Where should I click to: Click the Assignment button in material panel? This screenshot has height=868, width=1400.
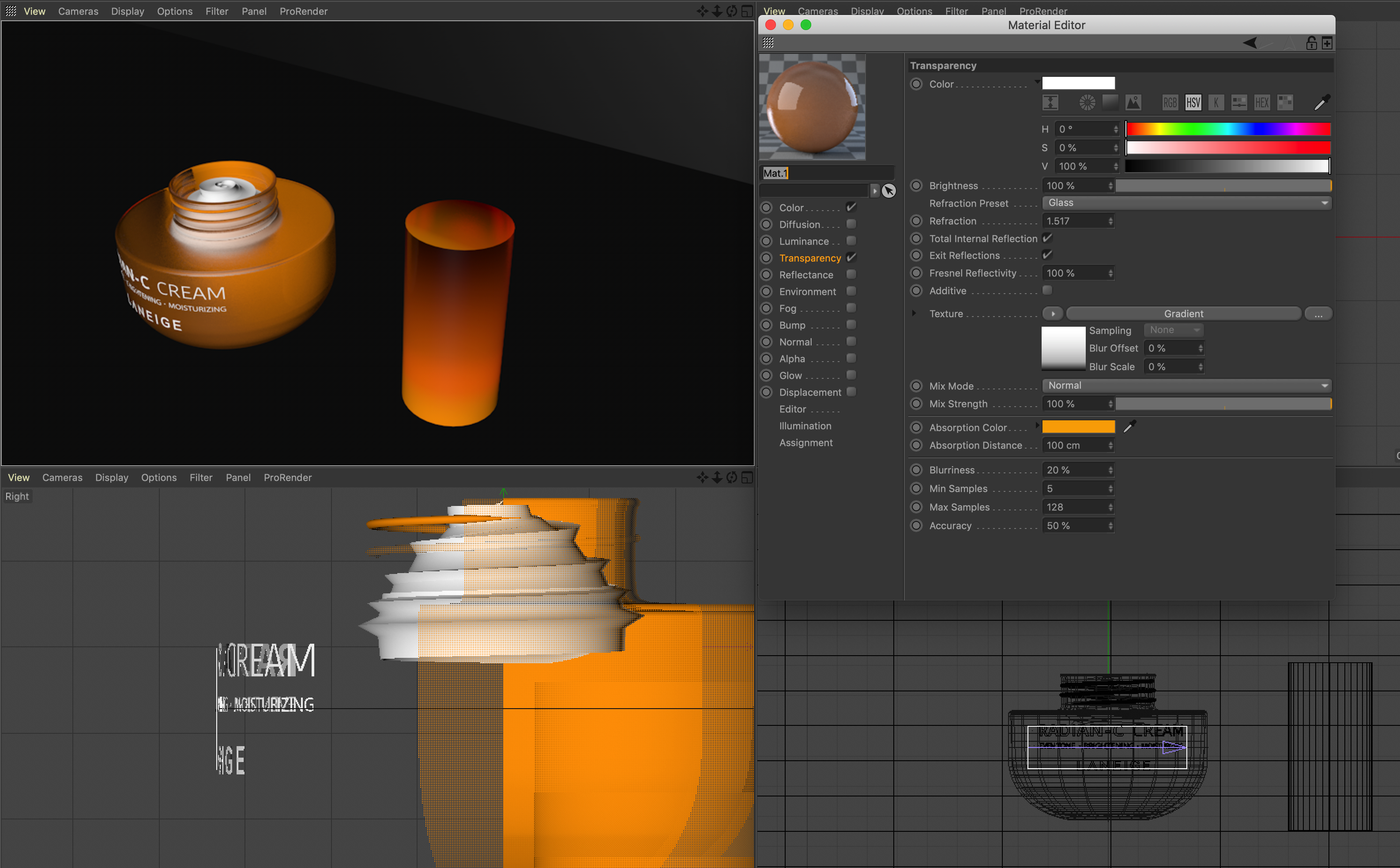(806, 442)
